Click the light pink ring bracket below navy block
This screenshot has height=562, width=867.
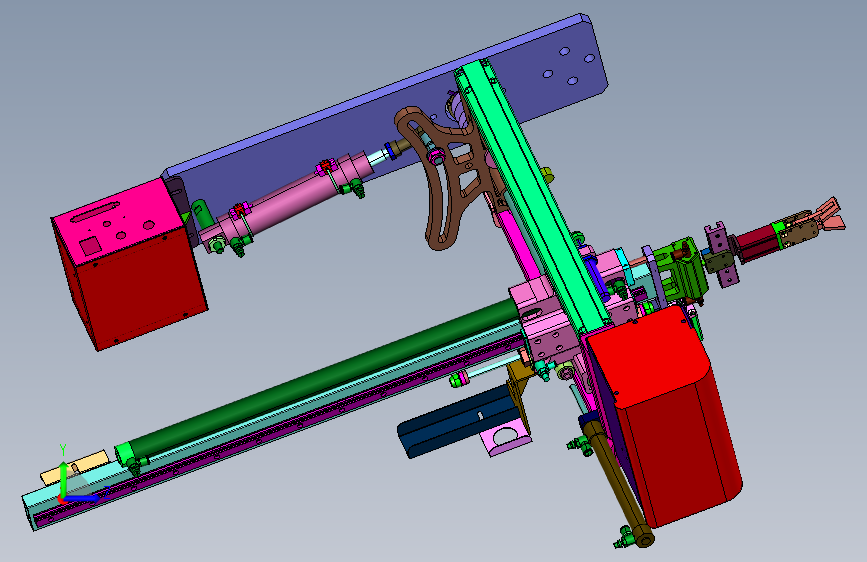point(506,438)
